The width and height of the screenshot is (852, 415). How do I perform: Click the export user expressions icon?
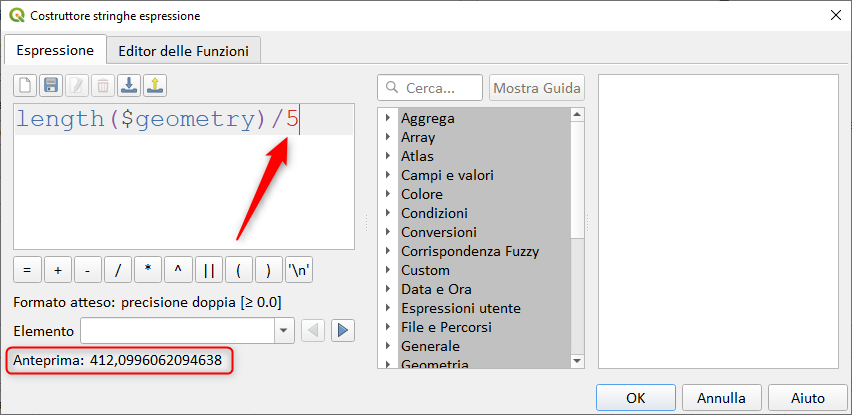pos(154,87)
